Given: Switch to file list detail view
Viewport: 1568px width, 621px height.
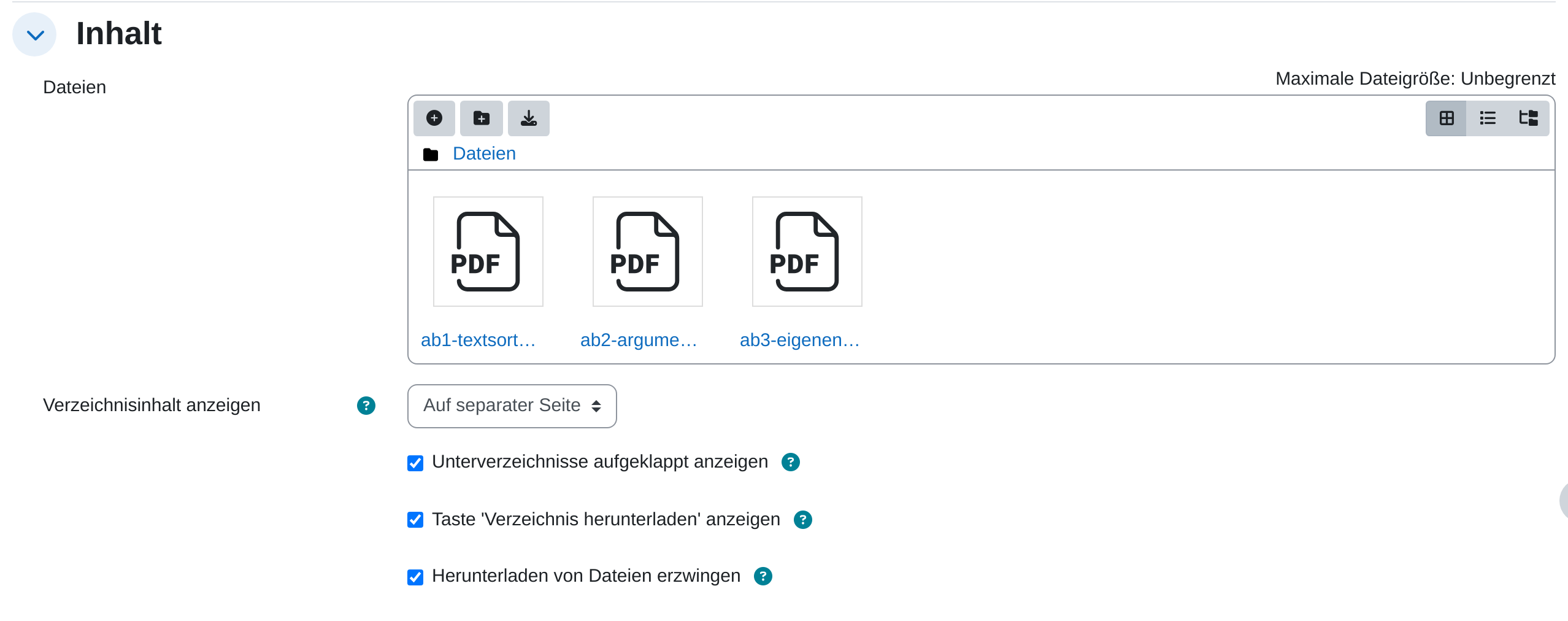Looking at the screenshot, I should click(x=1488, y=118).
